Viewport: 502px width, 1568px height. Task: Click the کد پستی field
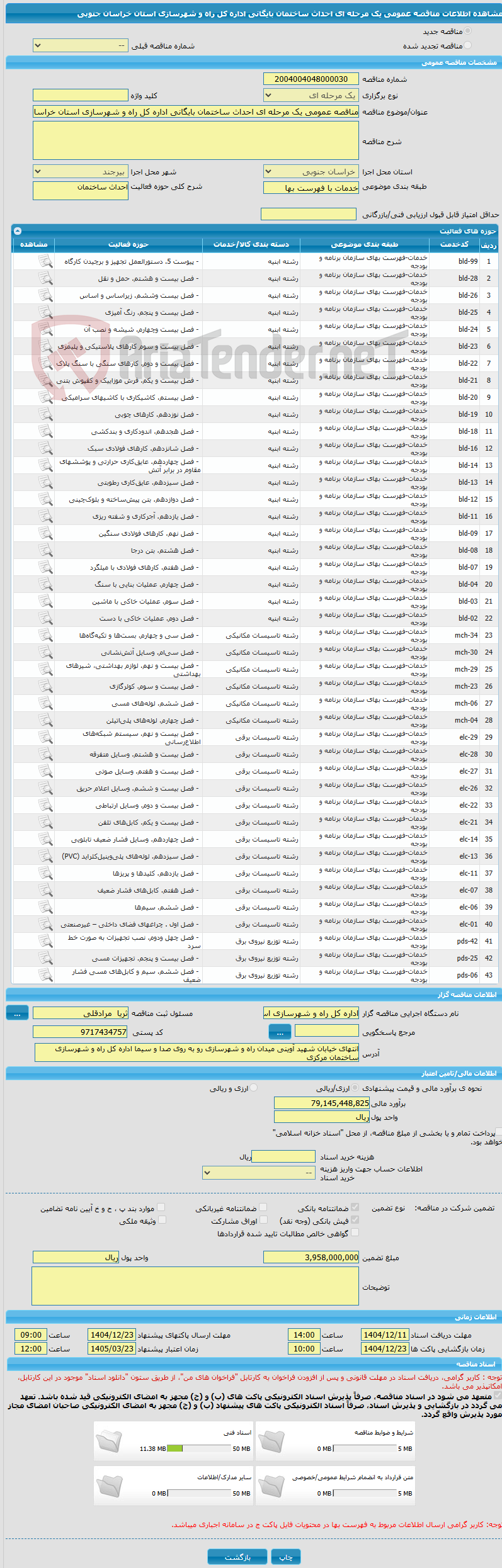tap(81, 1032)
